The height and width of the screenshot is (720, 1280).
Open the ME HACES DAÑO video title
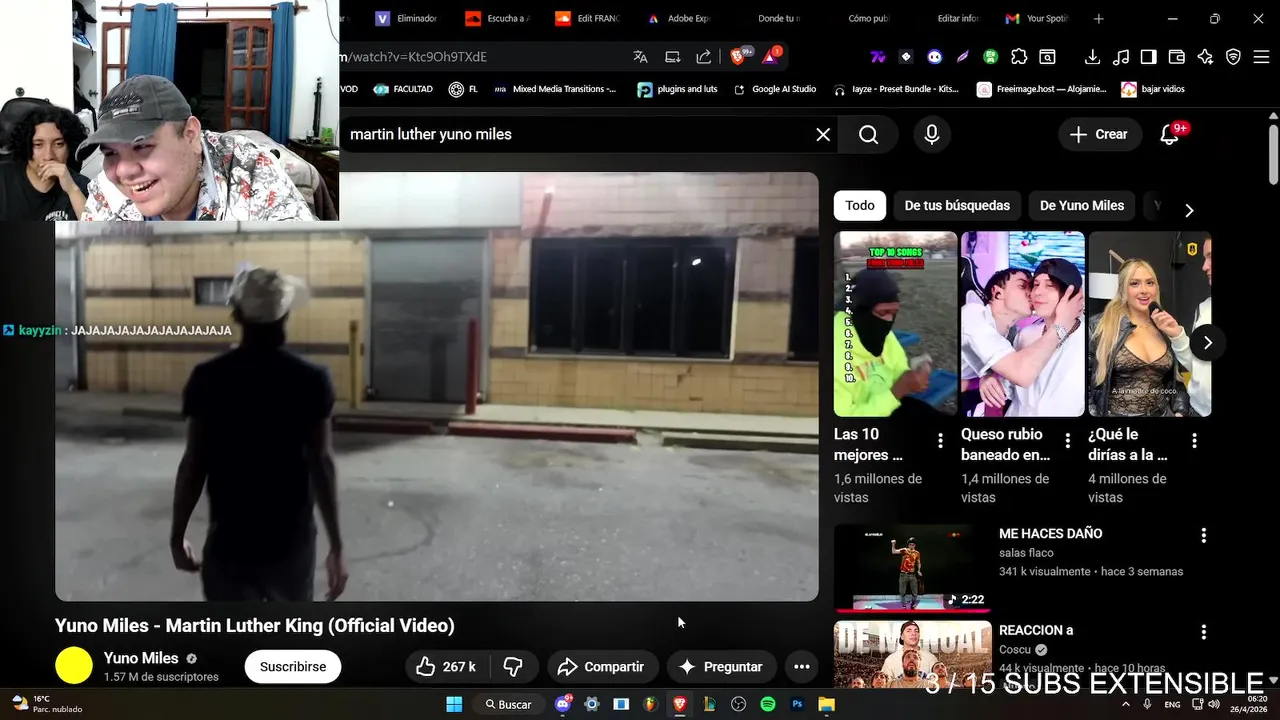coord(1050,533)
